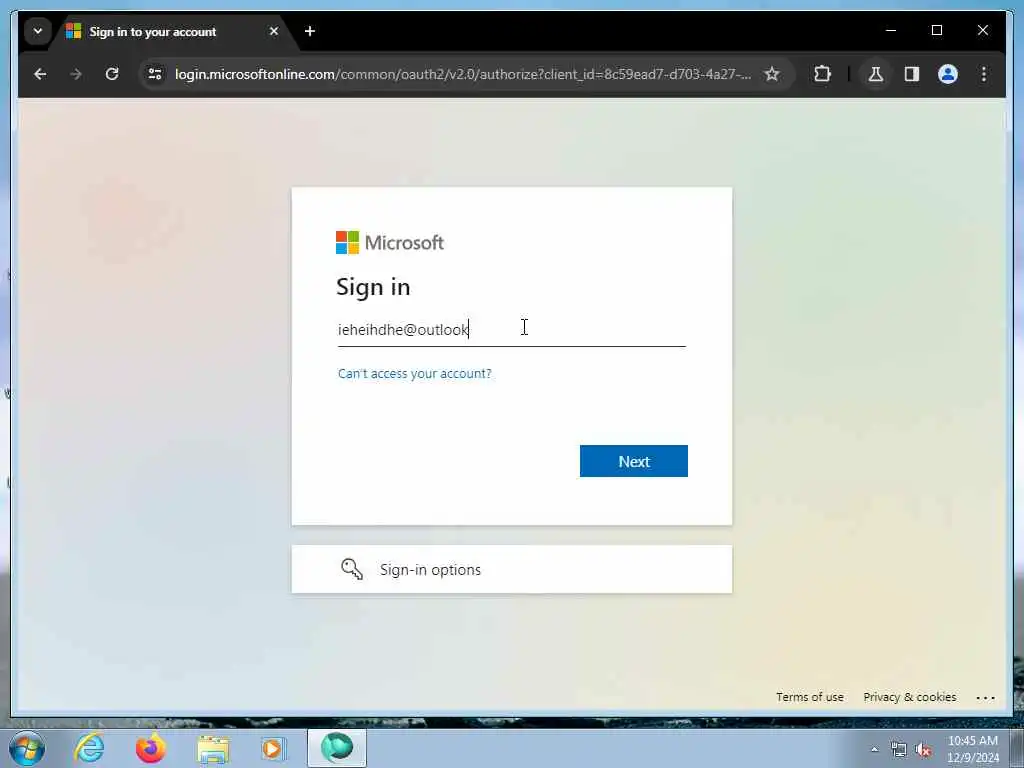Launch Internet Explorer from taskbar
Viewport: 1024px width, 768px height.
click(89, 748)
